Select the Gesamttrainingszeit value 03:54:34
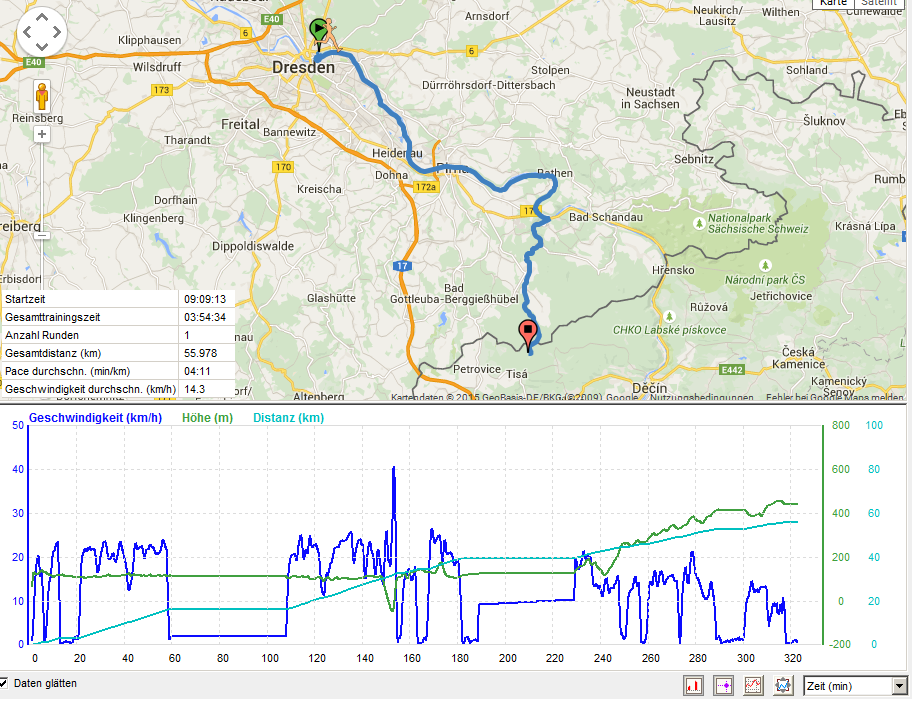The height and width of the screenshot is (701, 912). pos(205,317)
